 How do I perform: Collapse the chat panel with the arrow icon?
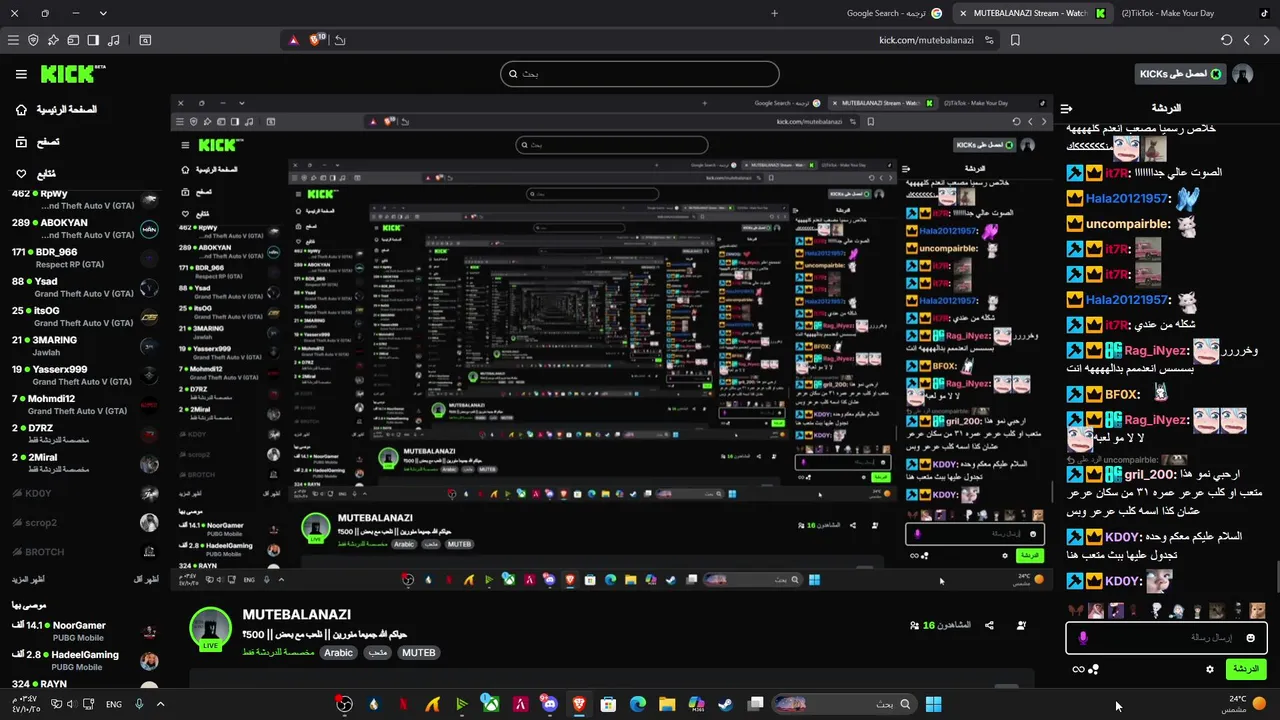pos(1066,108)
